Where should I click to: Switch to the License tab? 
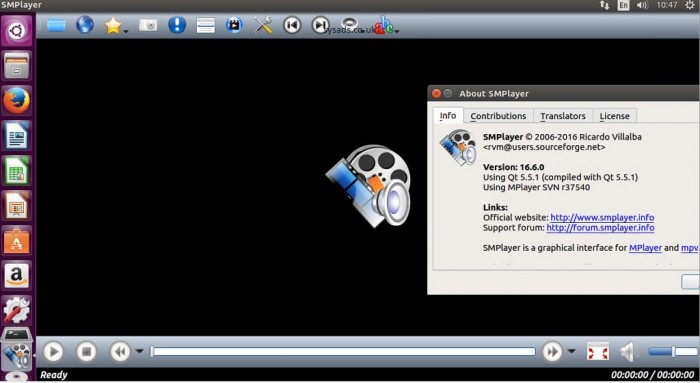[614, 116]
